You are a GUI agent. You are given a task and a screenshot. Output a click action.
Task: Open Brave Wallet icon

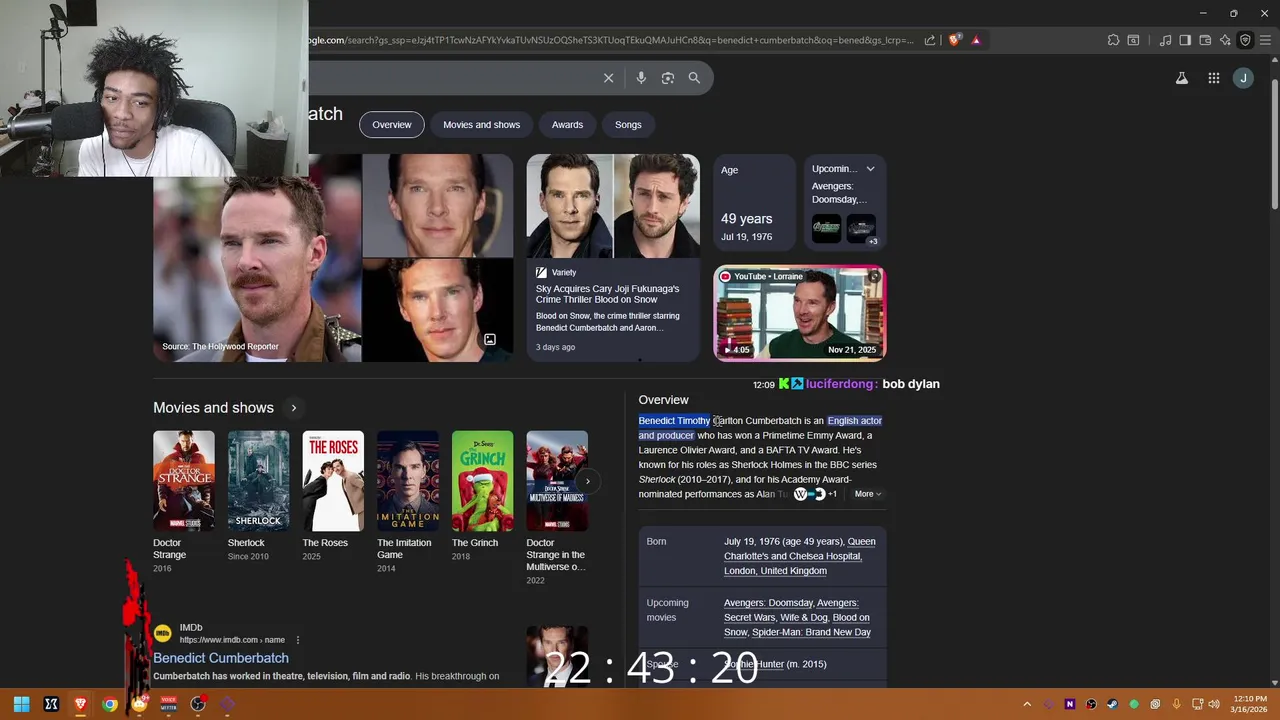point(1205,40)
